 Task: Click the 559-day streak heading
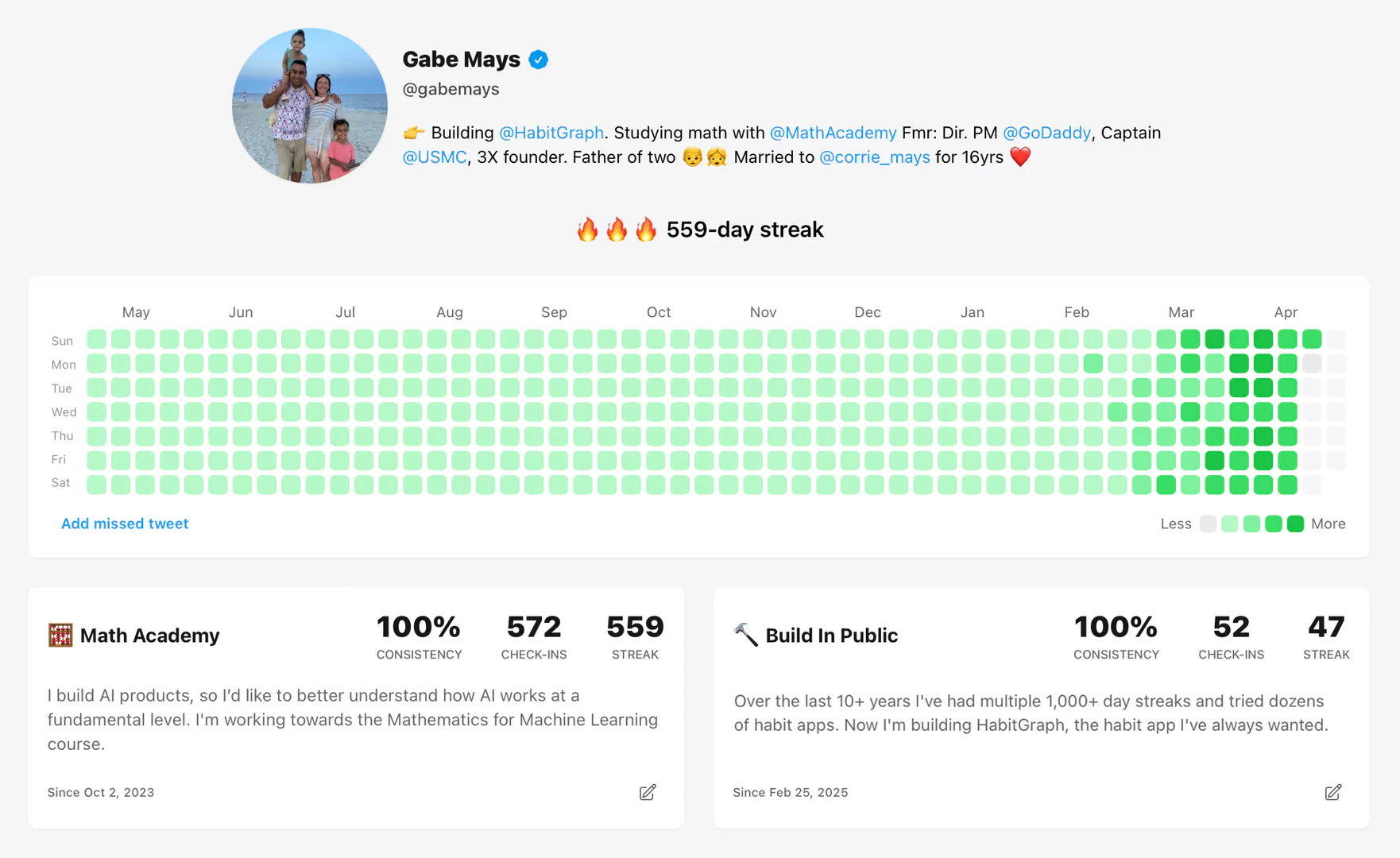click(x=744, y=230)
